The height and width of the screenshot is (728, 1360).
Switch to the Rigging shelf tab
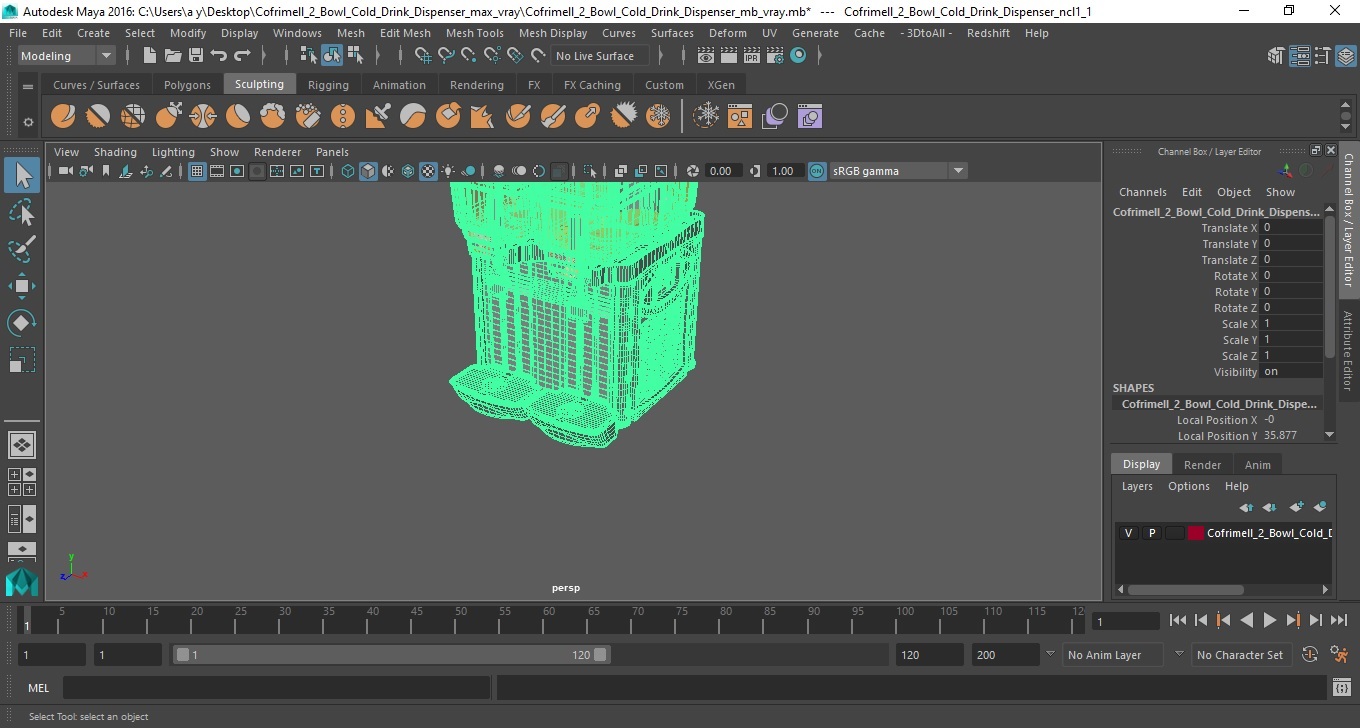(328, 85)
